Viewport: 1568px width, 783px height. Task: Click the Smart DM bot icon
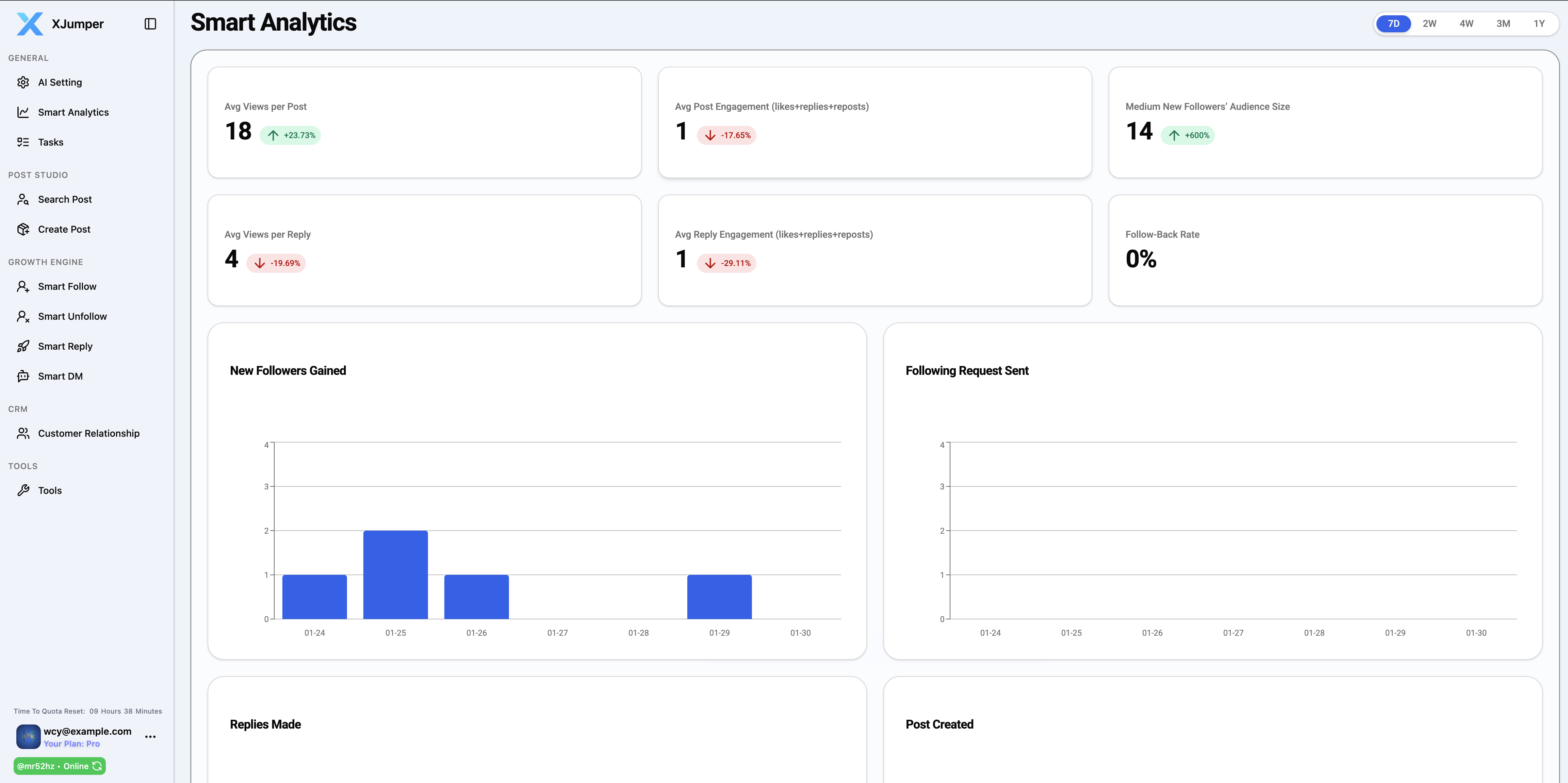coord(23,376)
